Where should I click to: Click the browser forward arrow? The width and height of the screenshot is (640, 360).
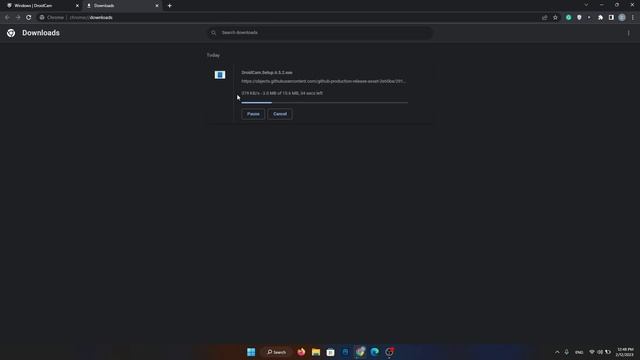18,18
